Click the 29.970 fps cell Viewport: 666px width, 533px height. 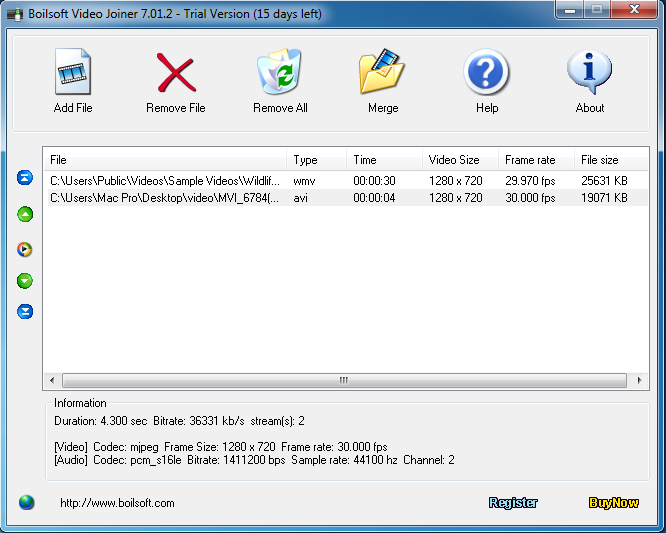[530, 181]
